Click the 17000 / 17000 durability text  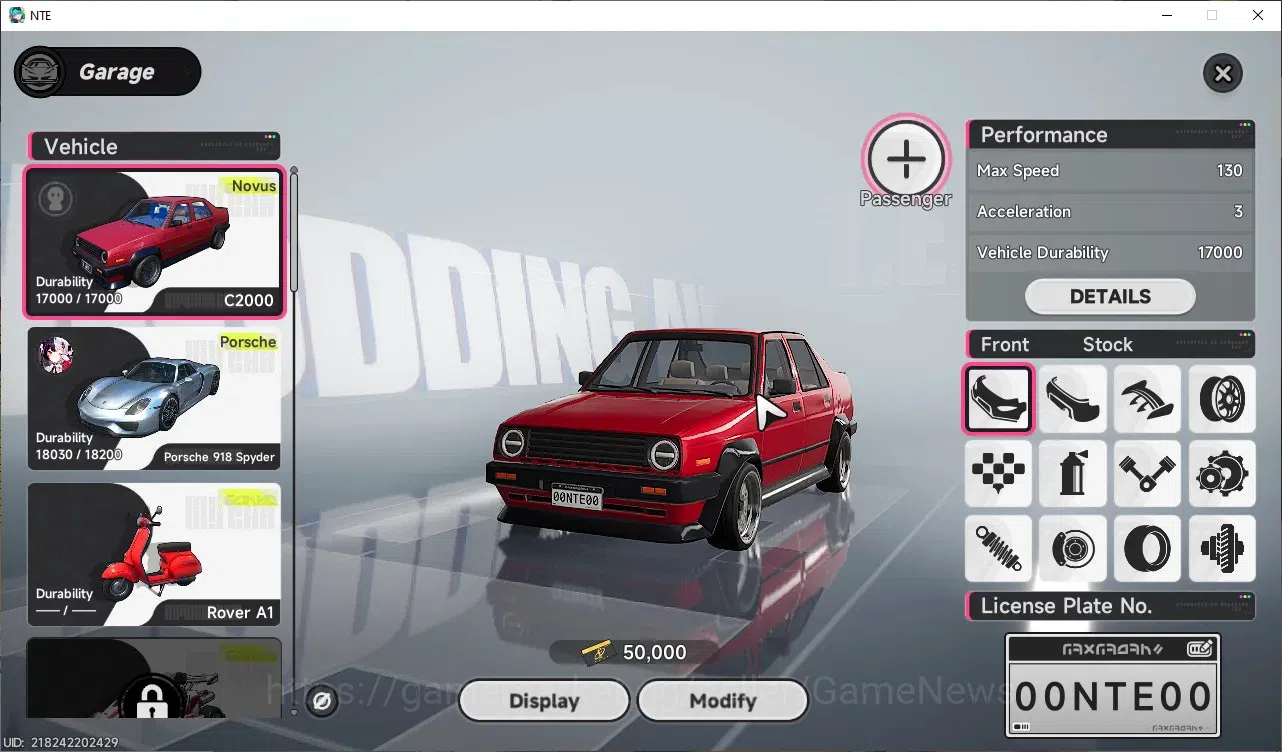79,298
